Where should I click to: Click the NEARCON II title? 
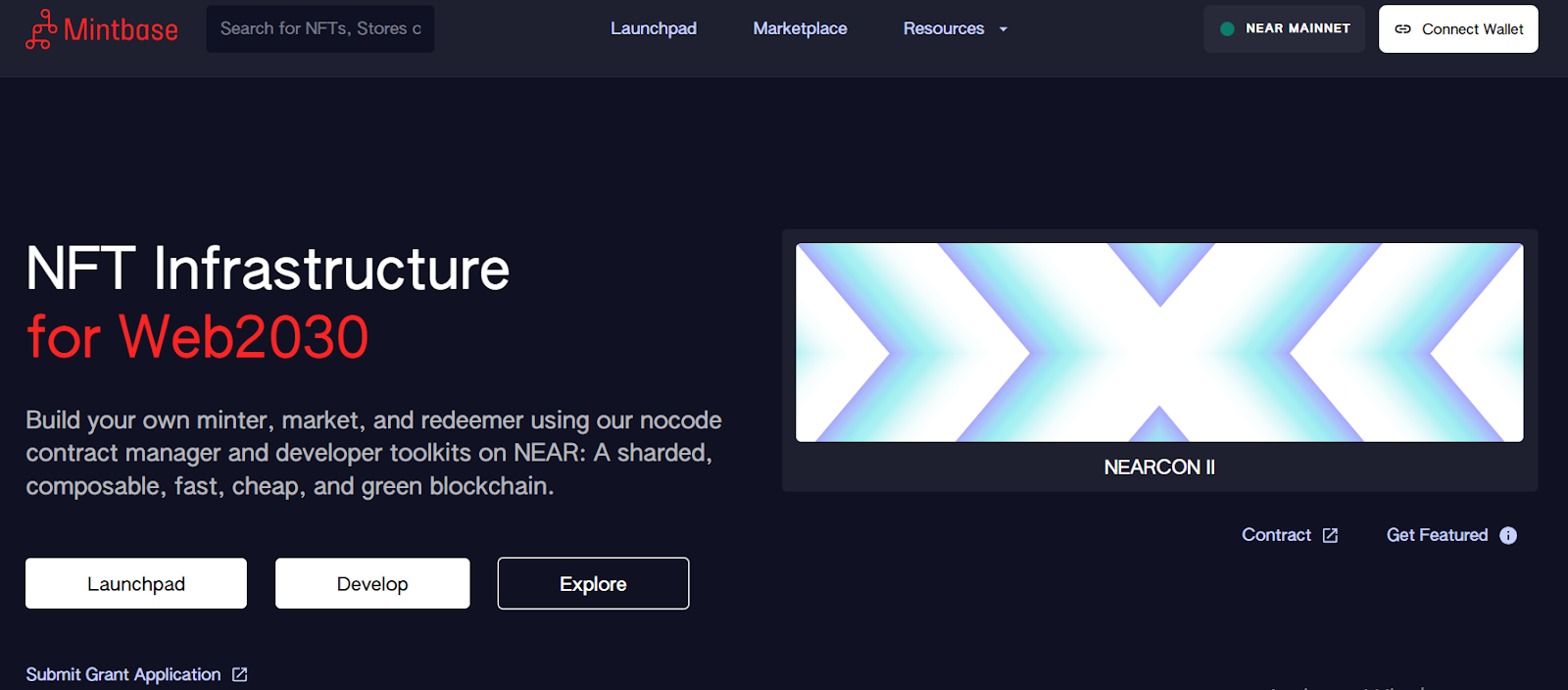[1159, 468]
